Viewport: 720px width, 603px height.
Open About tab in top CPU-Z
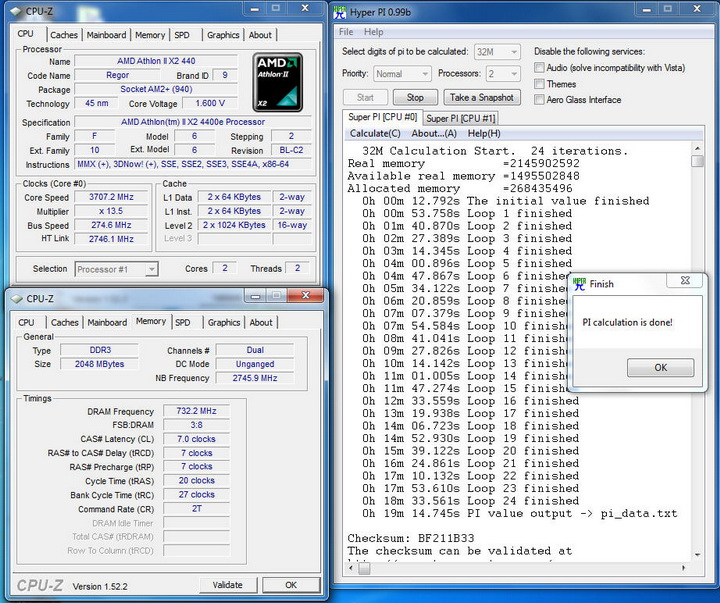[x=260, y=35]
